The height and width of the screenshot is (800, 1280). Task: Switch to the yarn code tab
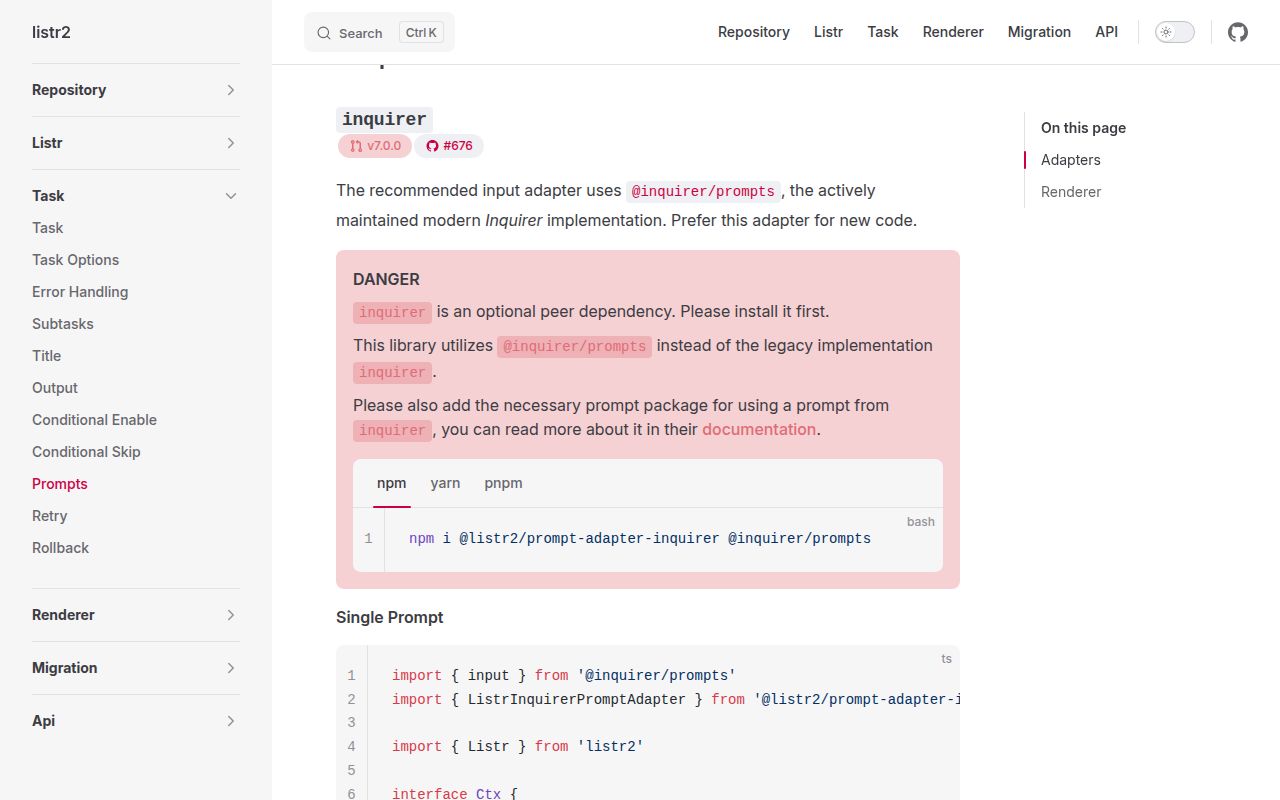445,483
